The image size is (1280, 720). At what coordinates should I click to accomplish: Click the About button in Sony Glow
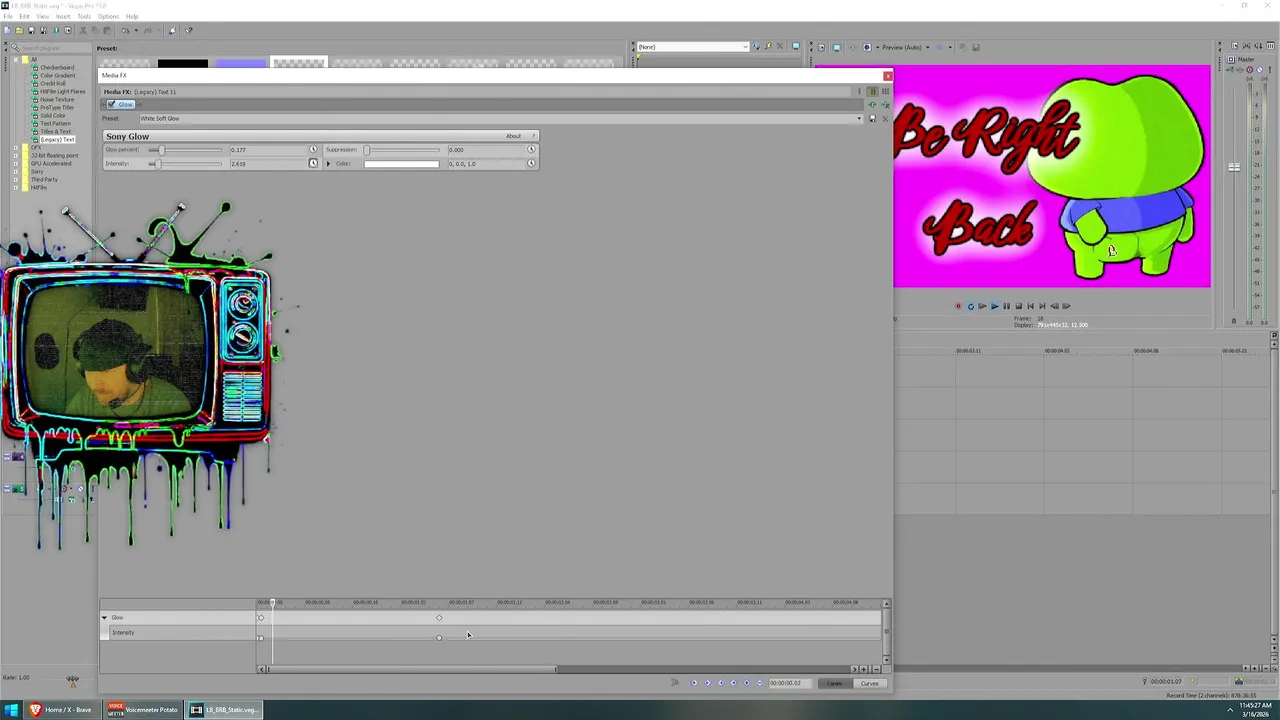point(513,136)
